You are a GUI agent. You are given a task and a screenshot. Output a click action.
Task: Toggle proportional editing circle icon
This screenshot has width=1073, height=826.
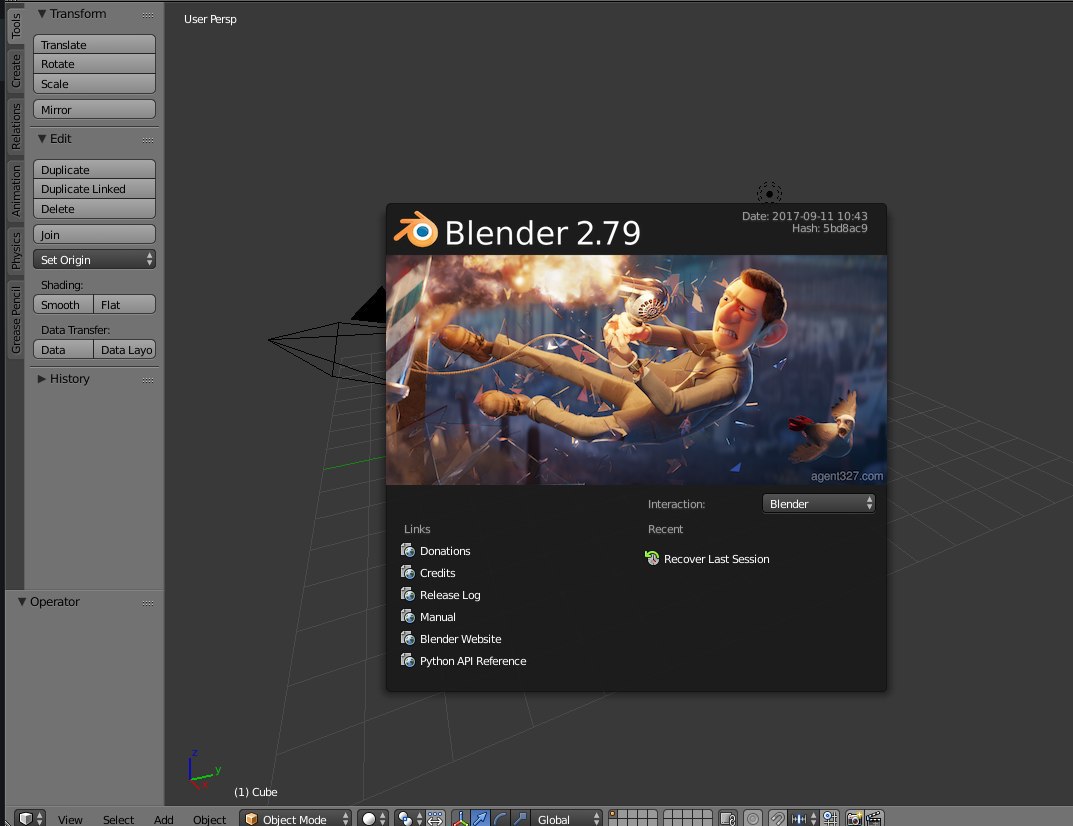[753, 818]
